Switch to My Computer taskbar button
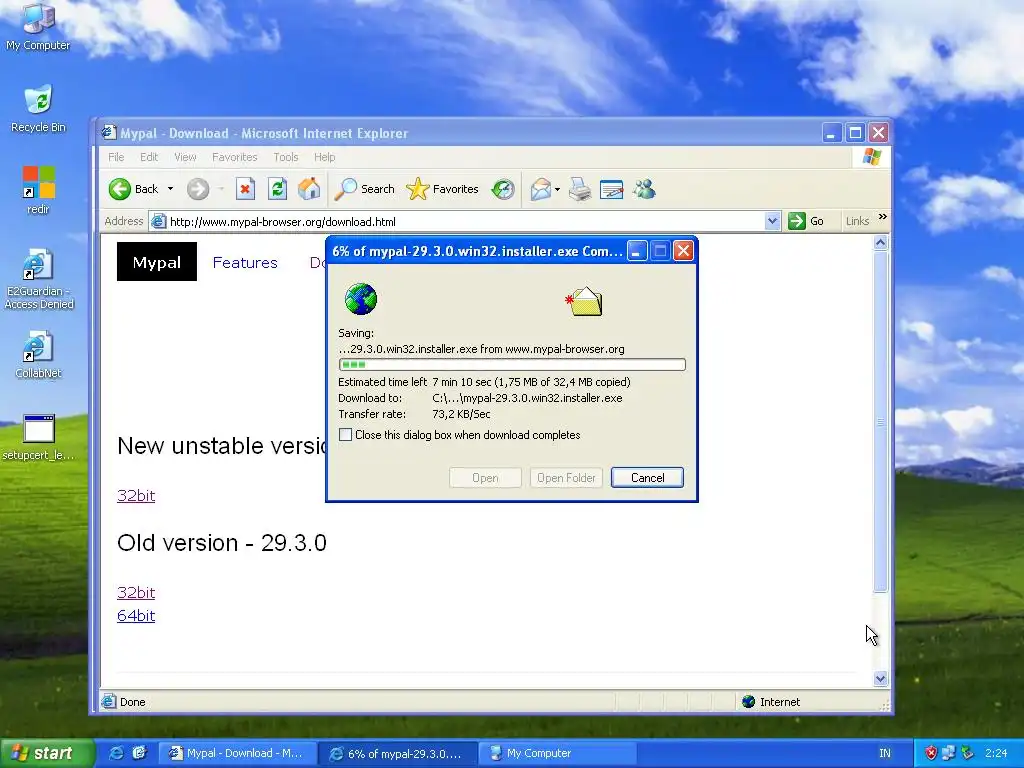This screenshot has height=768, width=1024. (557, 753)
